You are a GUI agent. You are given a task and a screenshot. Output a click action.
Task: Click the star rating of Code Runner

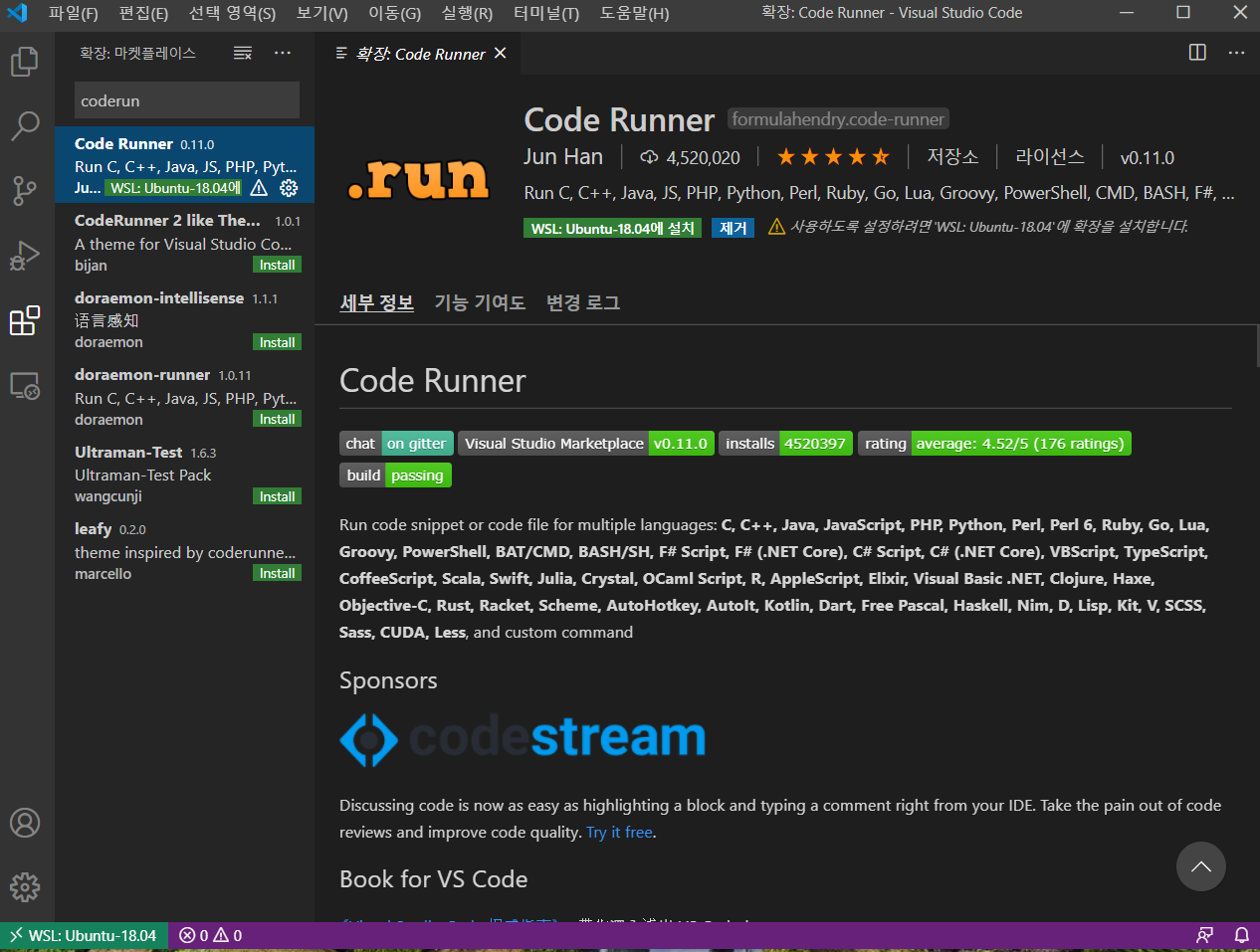(x=833, y=157)
